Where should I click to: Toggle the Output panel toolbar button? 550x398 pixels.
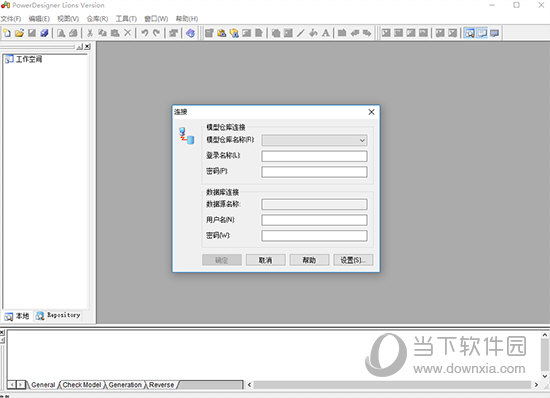[x=482, y=33]
